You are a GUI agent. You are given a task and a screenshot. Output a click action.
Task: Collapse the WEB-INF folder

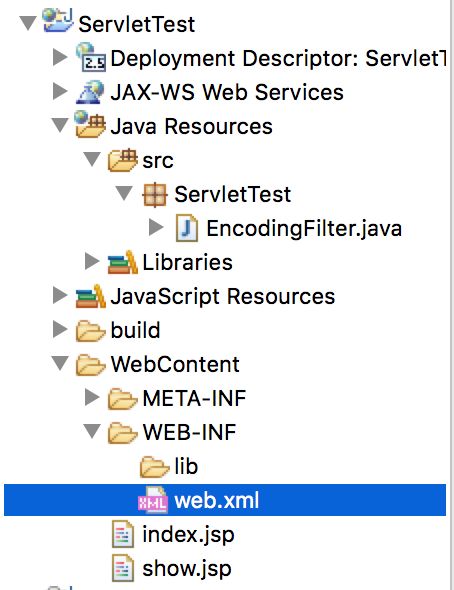tap(92, 432)
